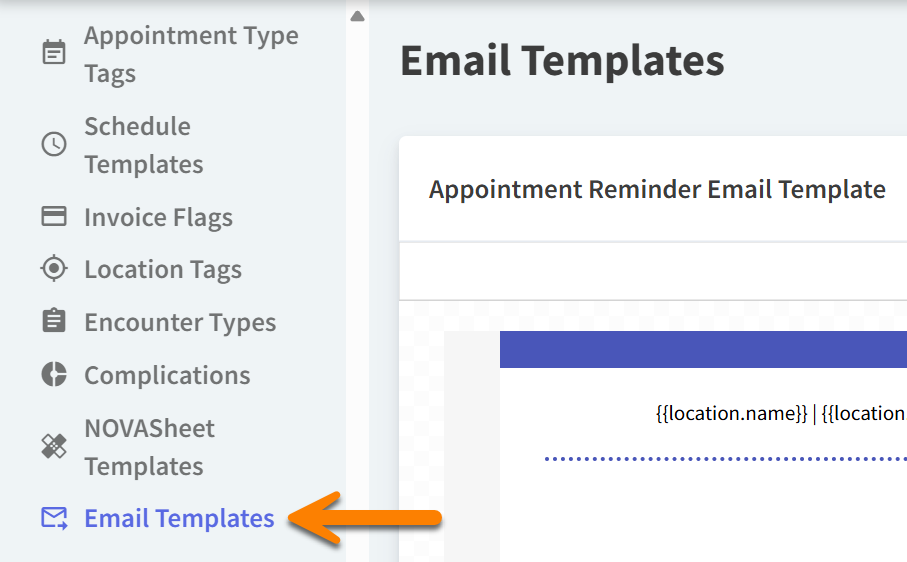The height and width of the screenshot is (562, 907).
Task: Click the Appointment Reminder Email Template header
Action: 657,189
